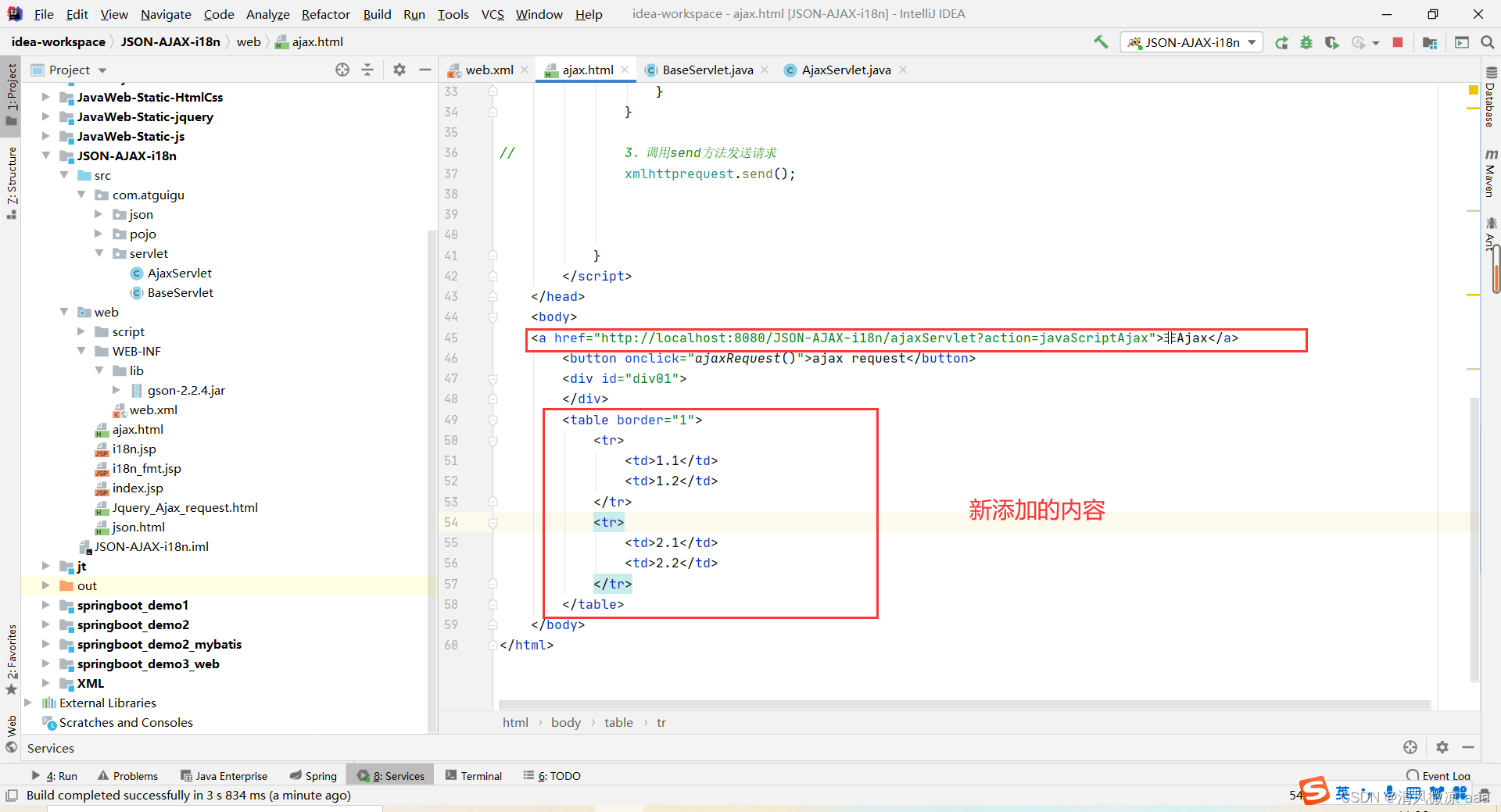The height and width of the screenshot is (812, 1501).
Task: Click the tool windows toggle in status bar corner
Action: click(11, 796)
